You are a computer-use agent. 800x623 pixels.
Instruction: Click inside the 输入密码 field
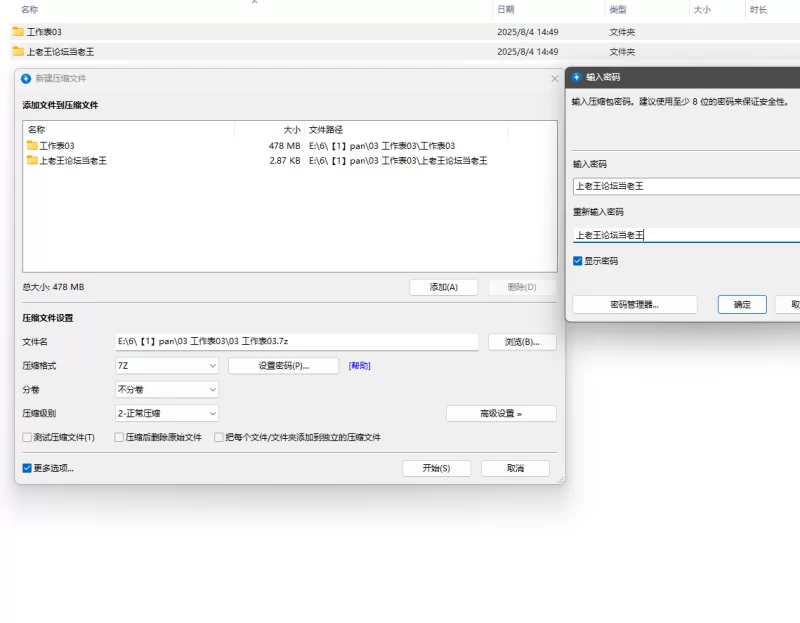[686, 186]
